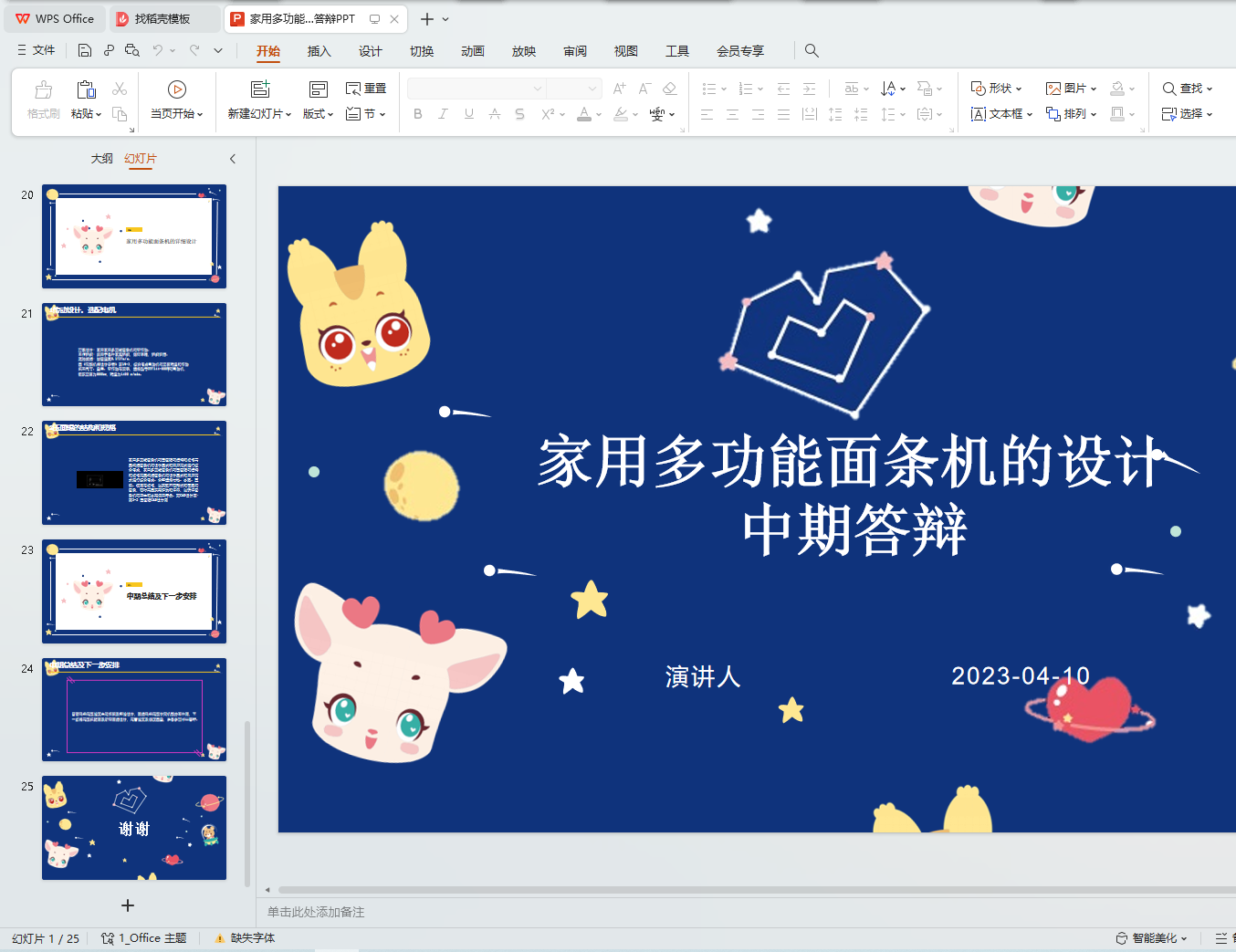Switch to the Outline (大纲) pane tab
The height and width of the screenshot is (952, 1236).
click(x=102, y=159)
